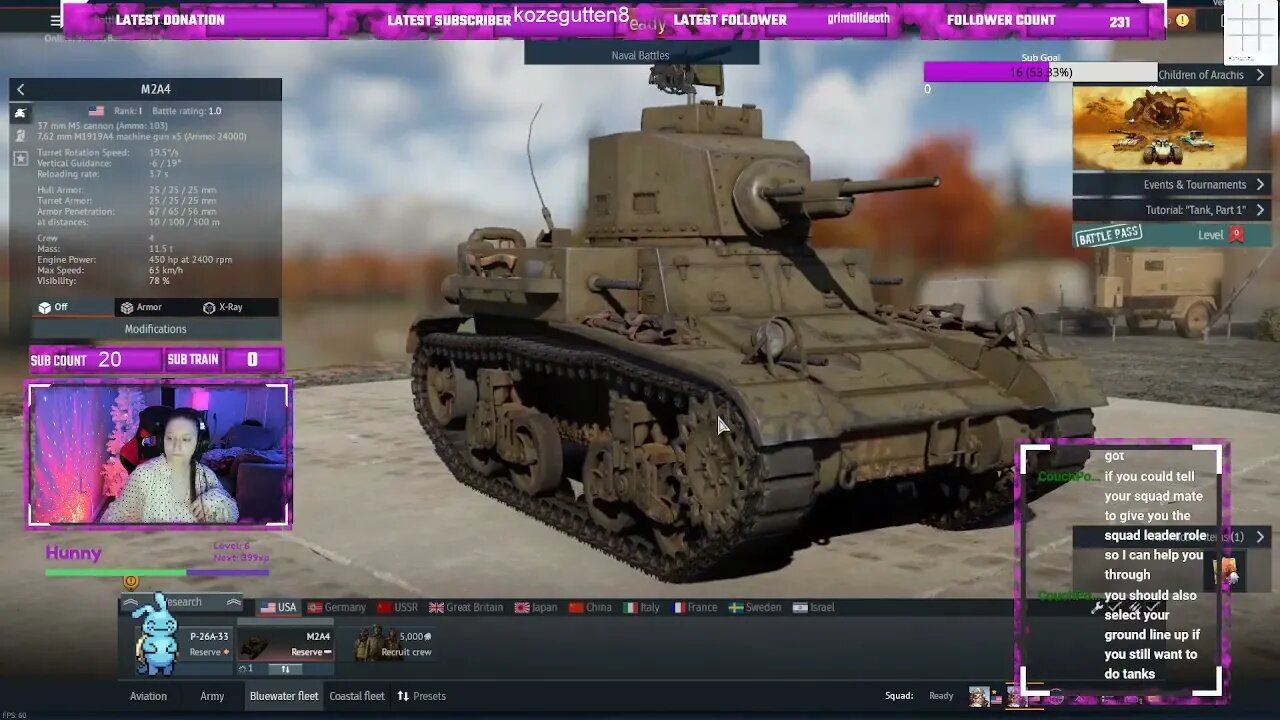Select the crew side icon in info panel
The width and height of the screenshot is (1280, 720).
pyautogui.click(x=20, y=134)
